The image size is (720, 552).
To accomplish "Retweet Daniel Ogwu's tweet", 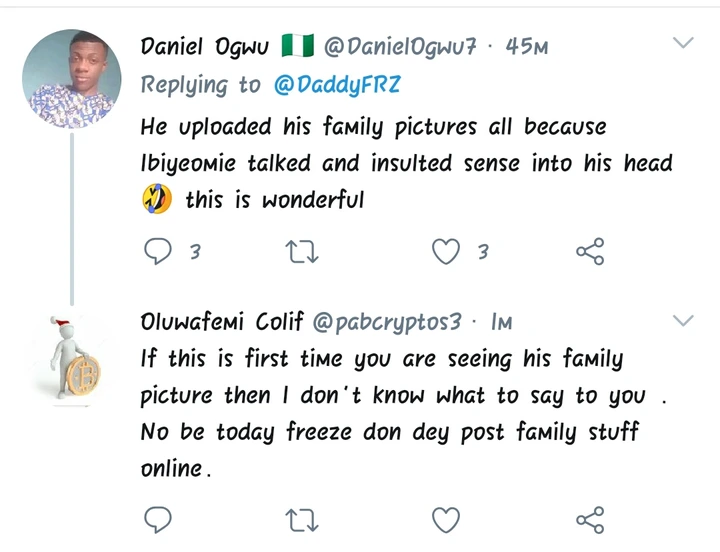I will pos(302,252).
